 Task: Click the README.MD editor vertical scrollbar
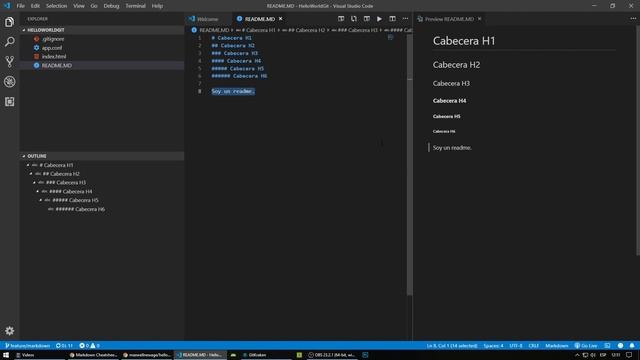click(x=409, y=165)
